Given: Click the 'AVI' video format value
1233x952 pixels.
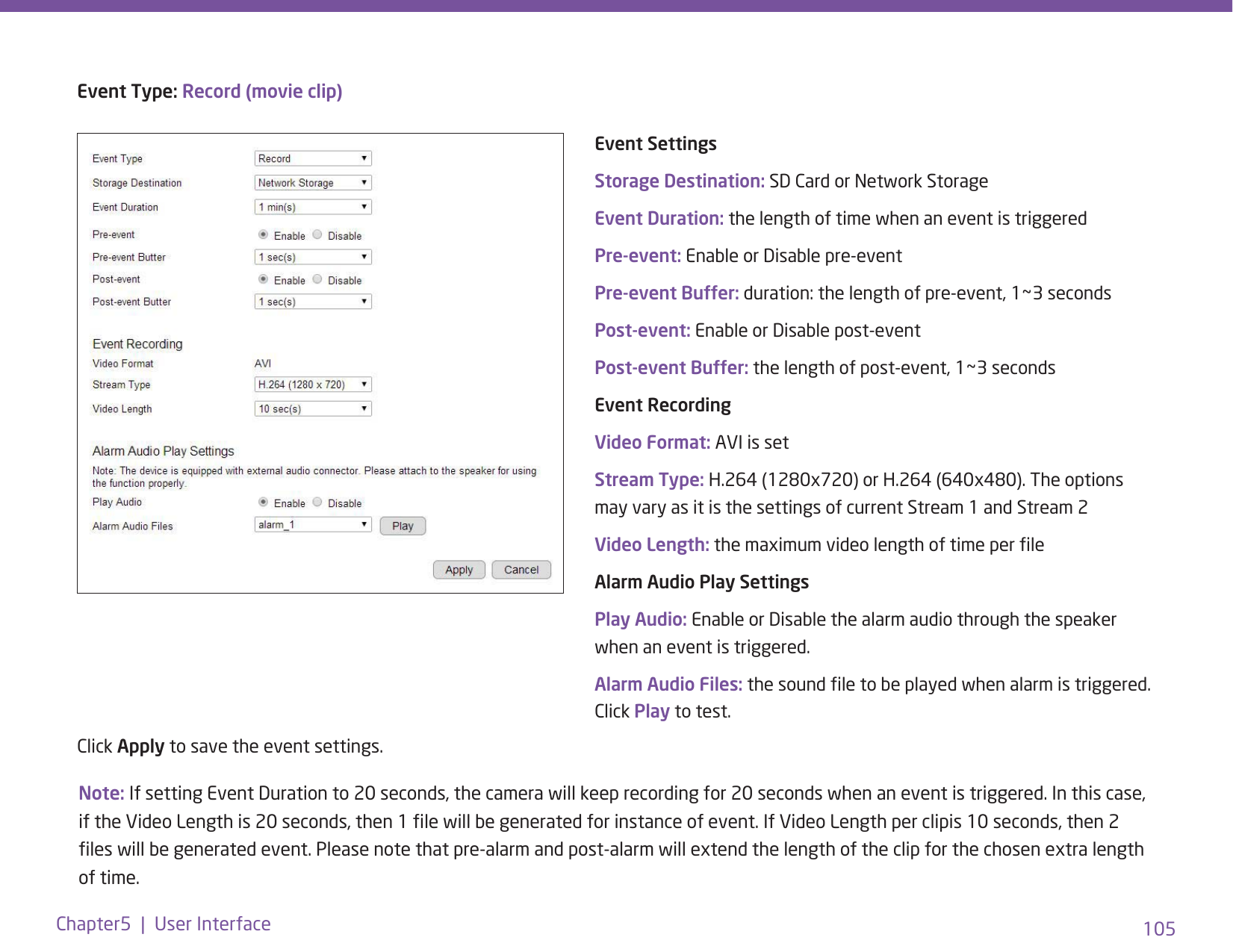Looking at the screenshot, I should (x=263, y=364).
